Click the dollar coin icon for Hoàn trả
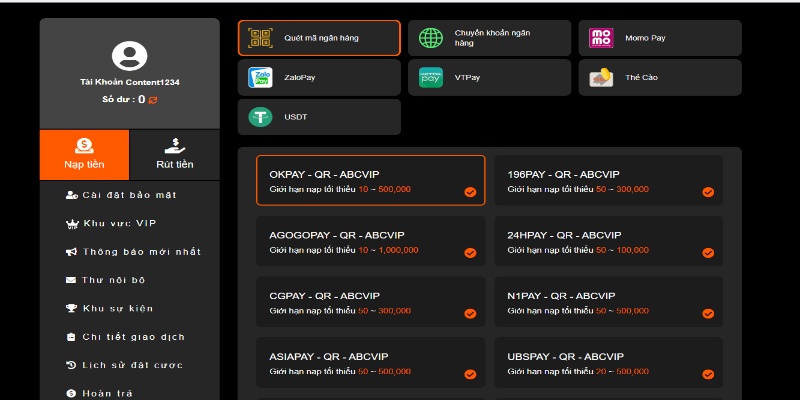 coord(71,393)
